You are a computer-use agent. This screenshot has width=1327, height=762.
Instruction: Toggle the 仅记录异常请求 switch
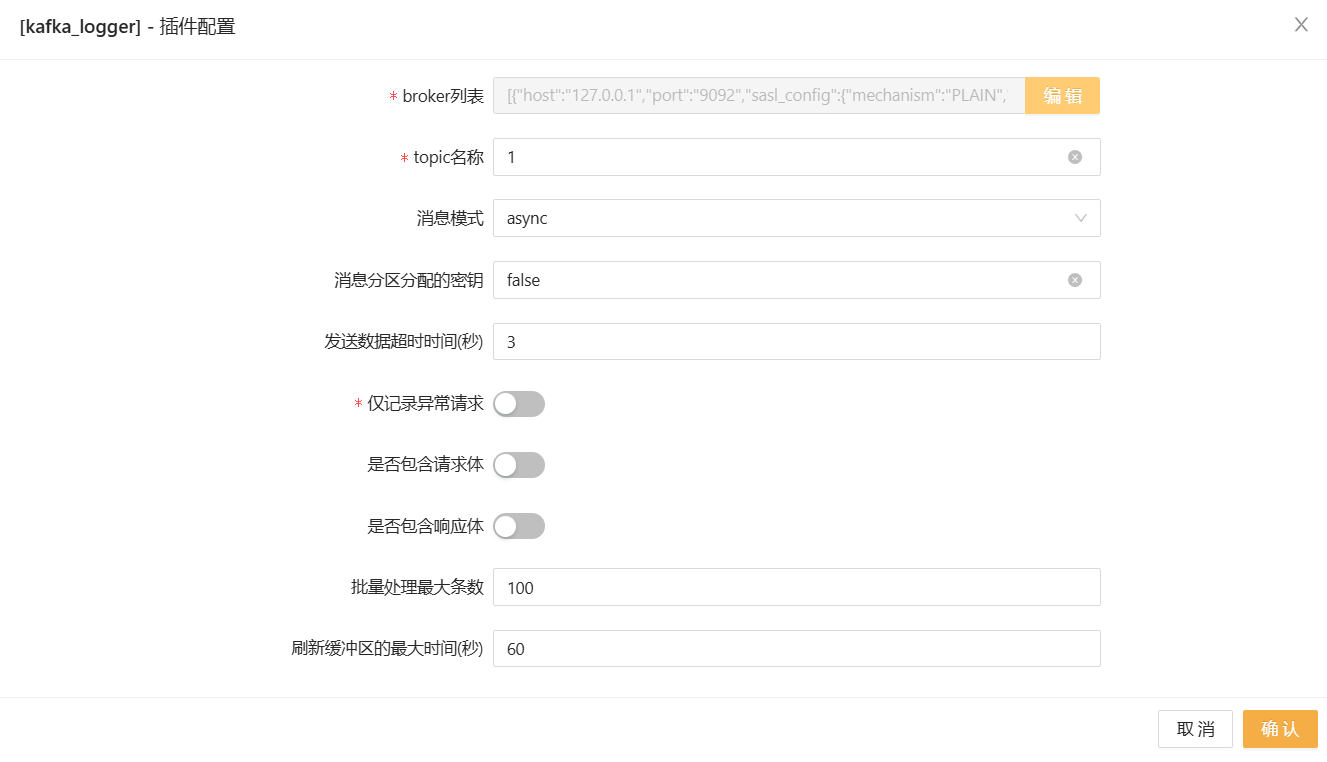click(x=519, y=404)
